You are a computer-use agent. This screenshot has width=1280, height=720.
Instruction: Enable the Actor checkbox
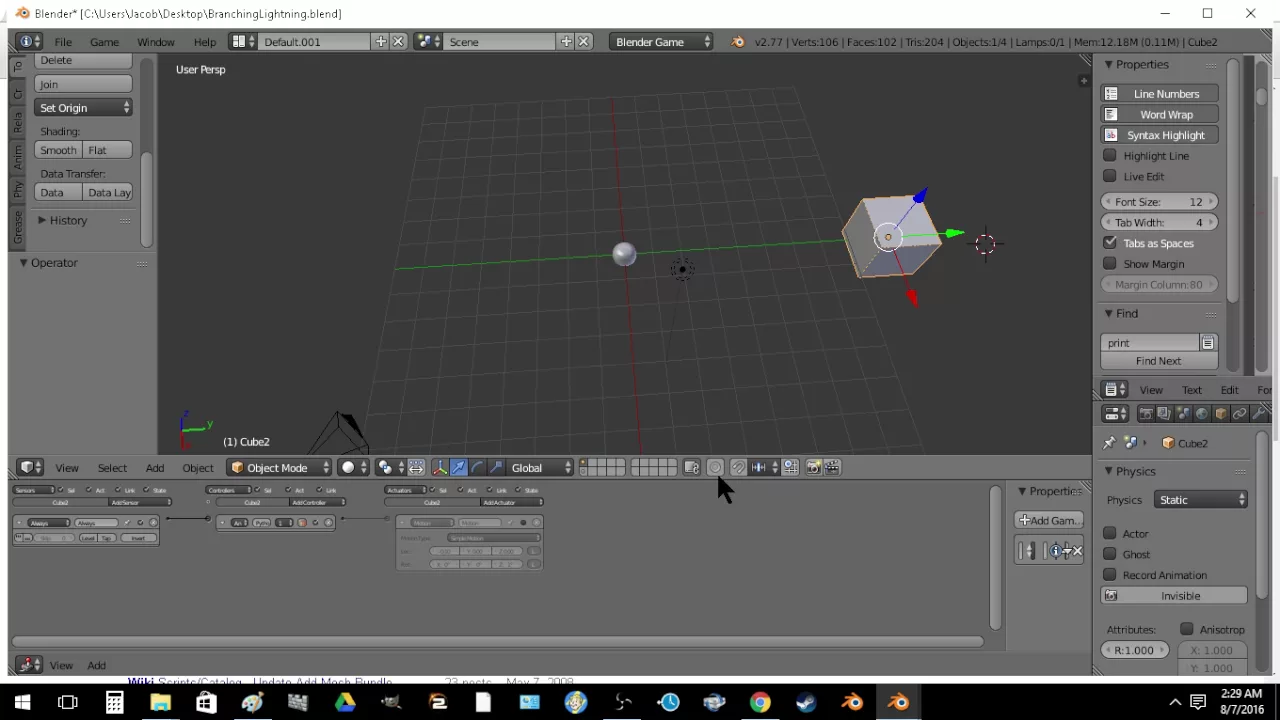(1110, 534)
